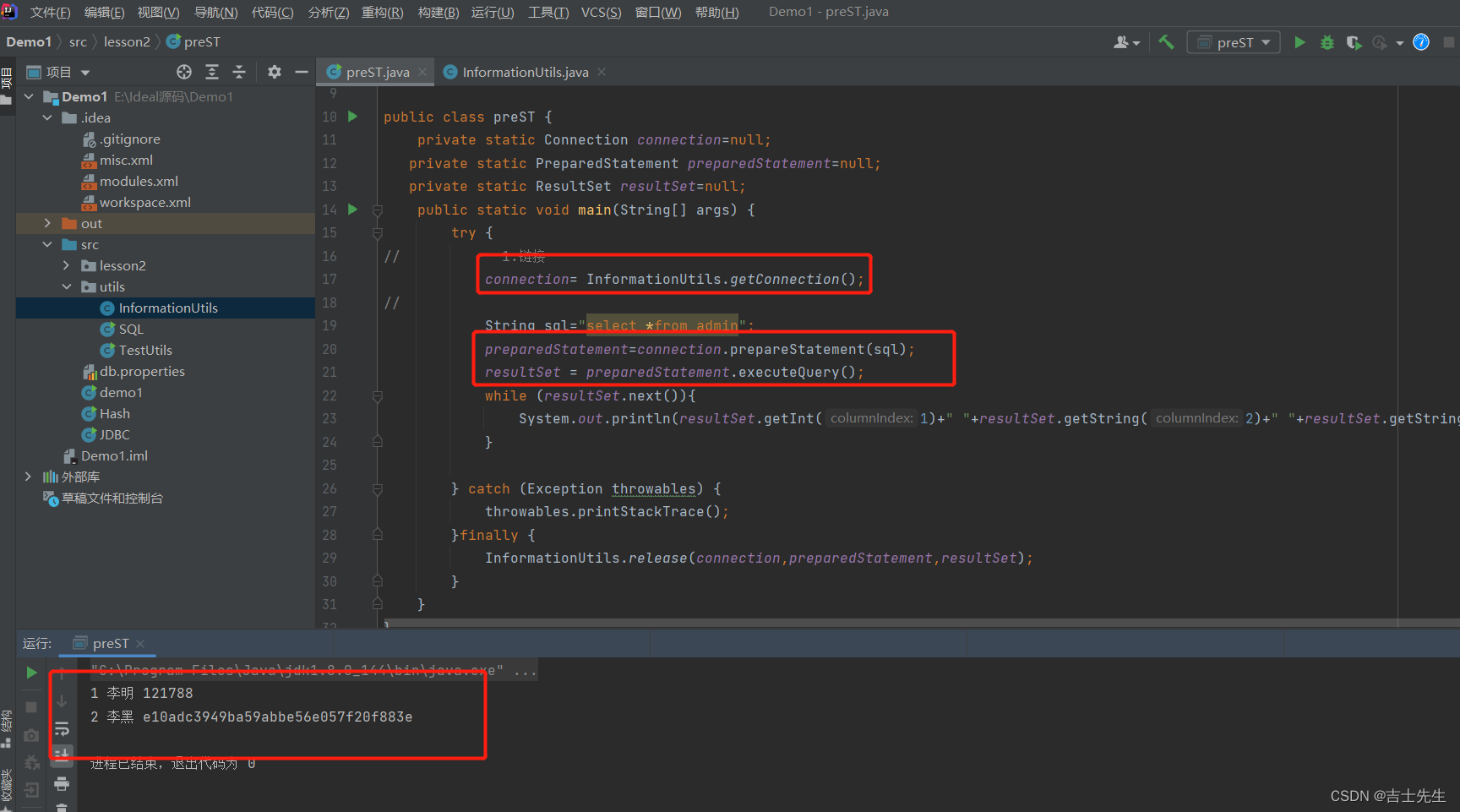Expand the external libraries node
This screenshot has width=1460, height=812.
pyautogui.click(x=28, y=477)
